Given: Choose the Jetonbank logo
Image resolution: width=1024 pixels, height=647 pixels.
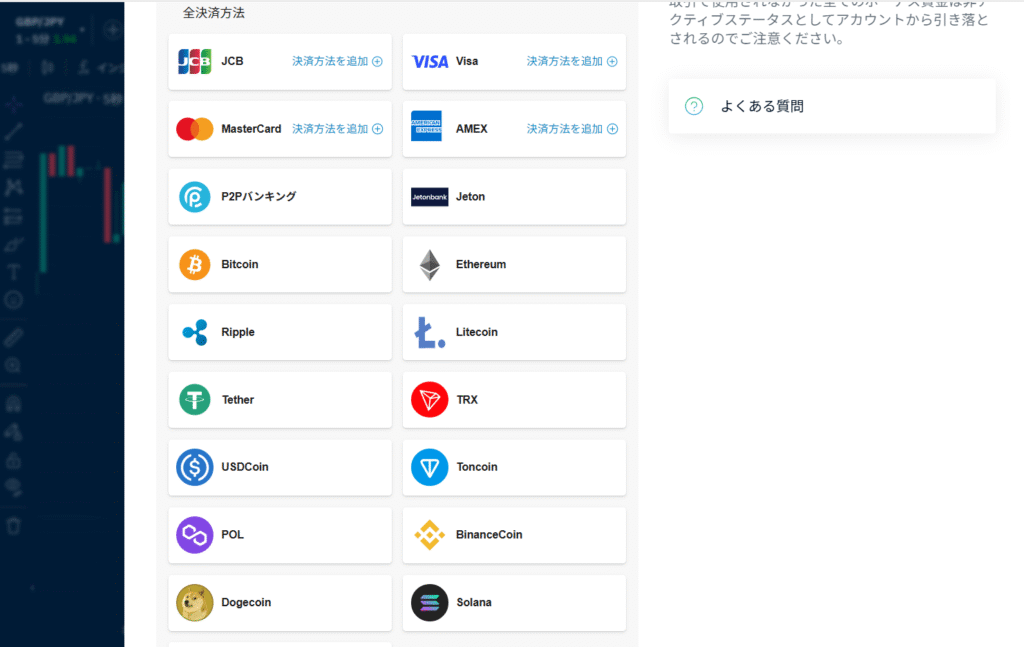Looking at the screenshot, I should coord(430,197).
